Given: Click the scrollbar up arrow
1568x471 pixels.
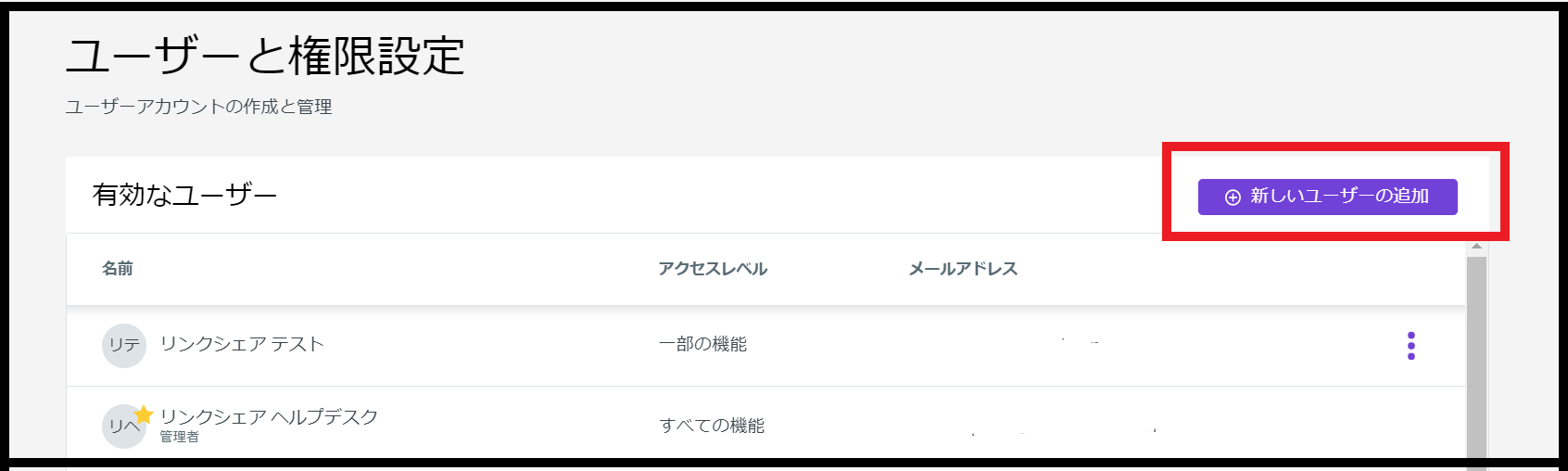Looking at the screenshot, I should 1476,247.
